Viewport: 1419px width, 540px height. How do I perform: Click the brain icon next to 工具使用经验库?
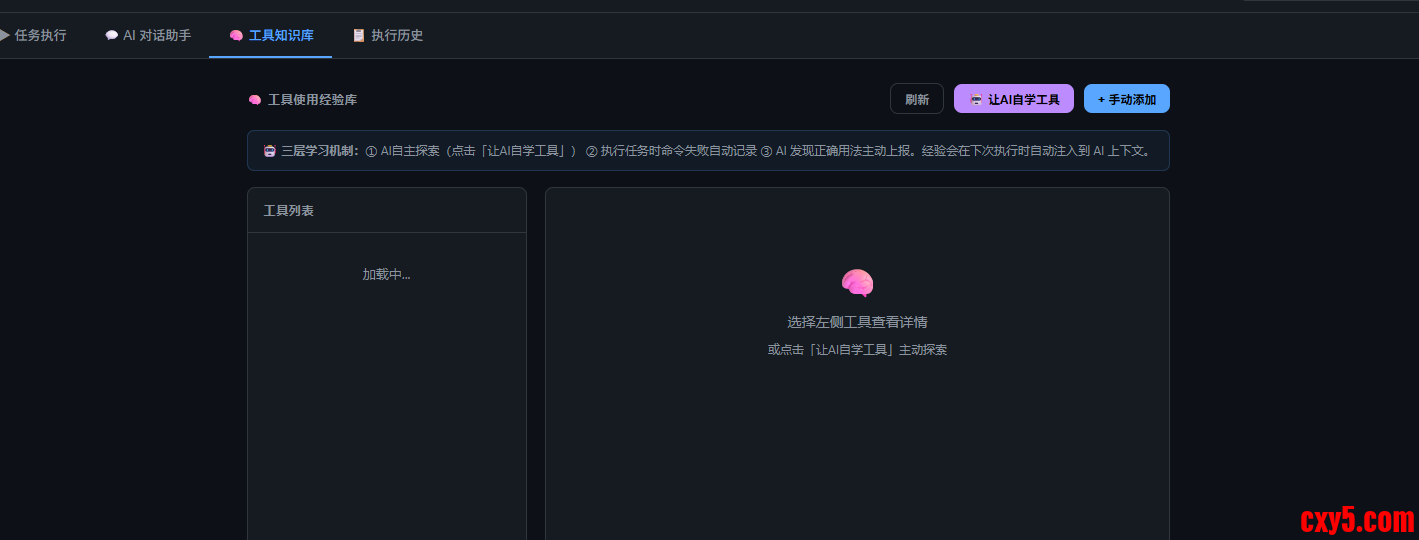[x=254, y=100]
